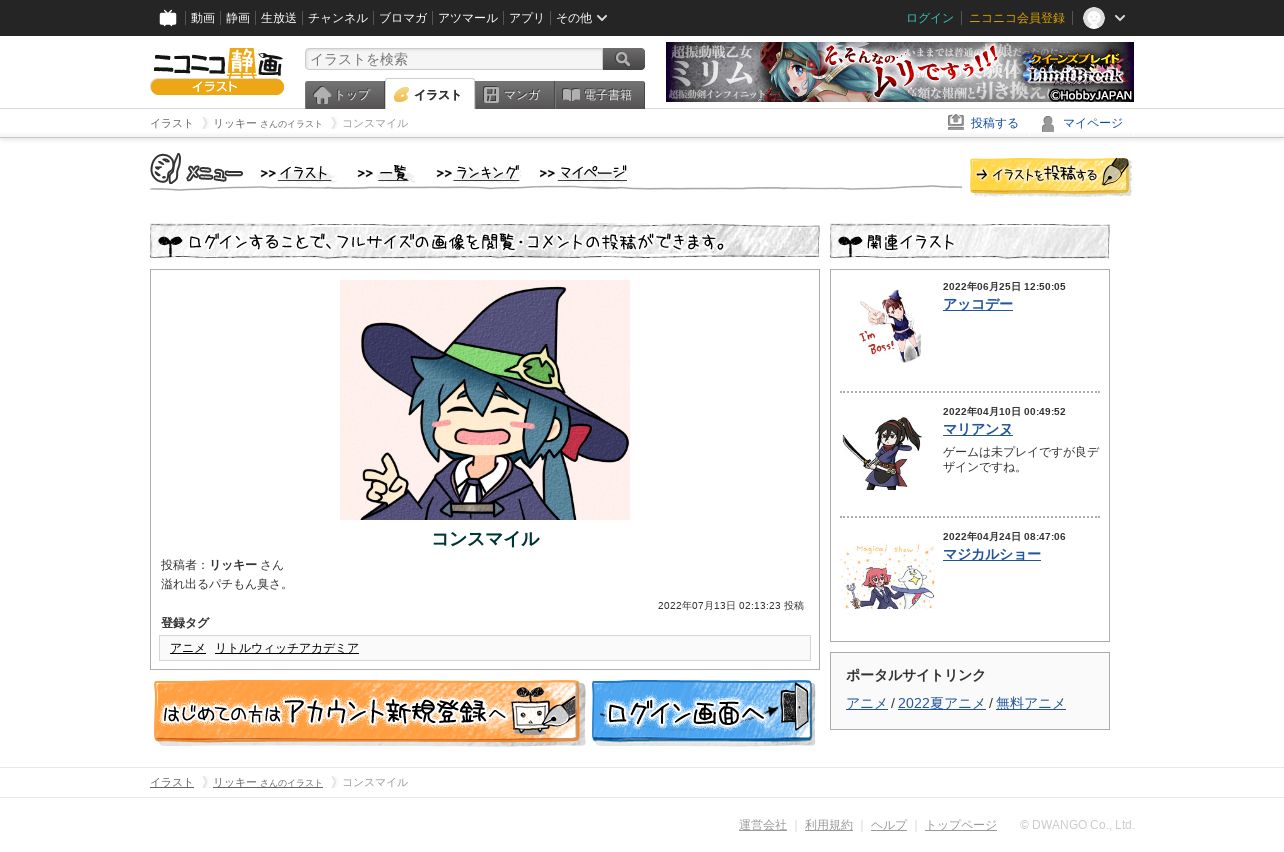
Task: Open トップページ footer link
Action: (x=961, y=825)
